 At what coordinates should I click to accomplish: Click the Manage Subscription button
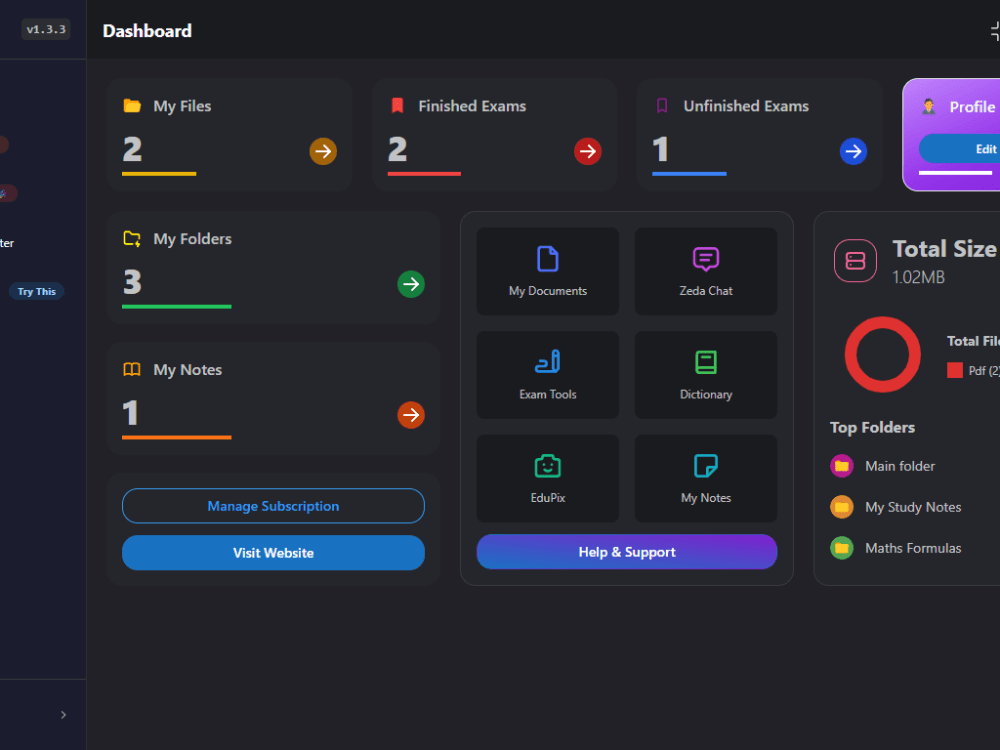(x=273, y=506)
